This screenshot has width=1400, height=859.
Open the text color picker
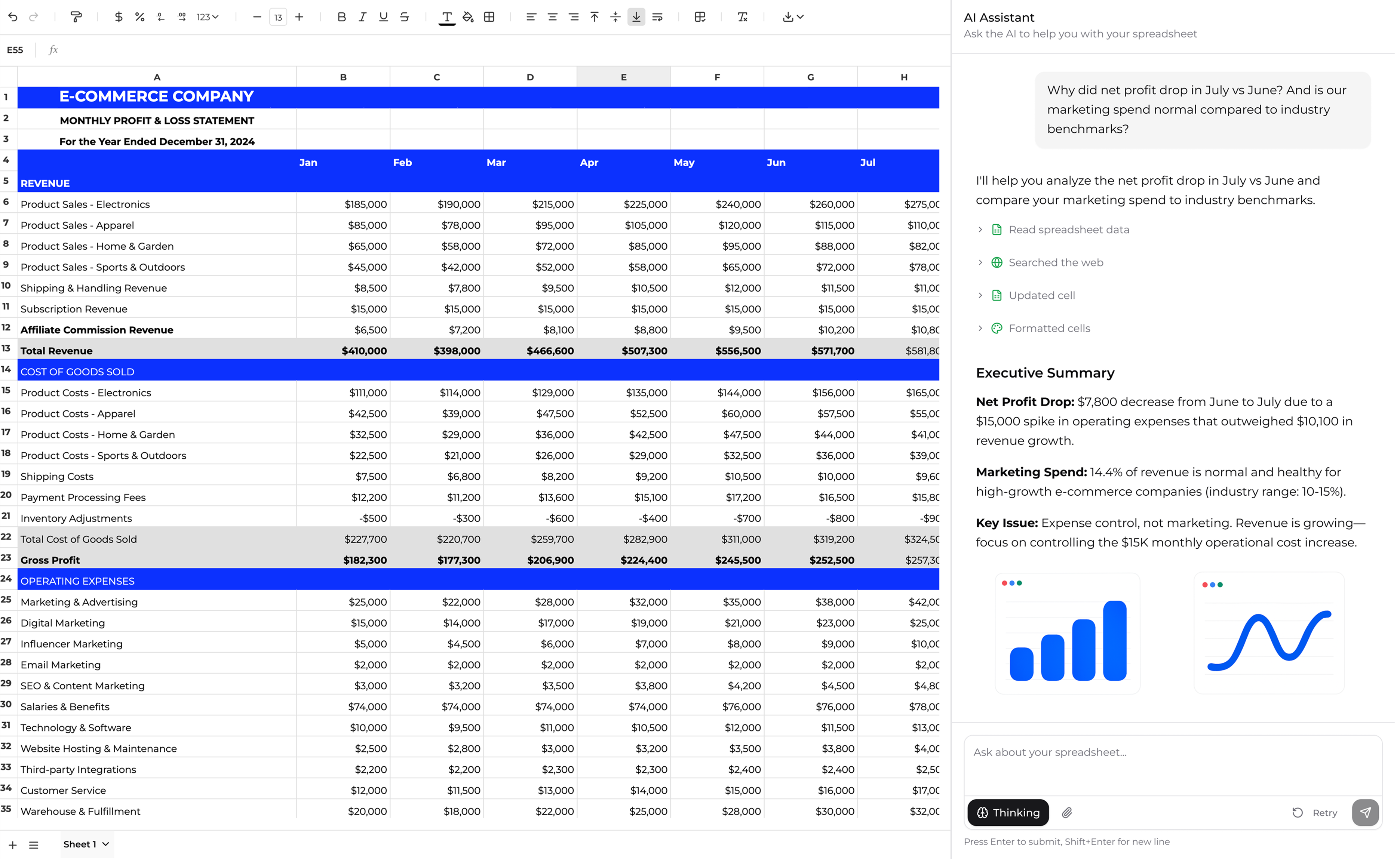[447, 17]
